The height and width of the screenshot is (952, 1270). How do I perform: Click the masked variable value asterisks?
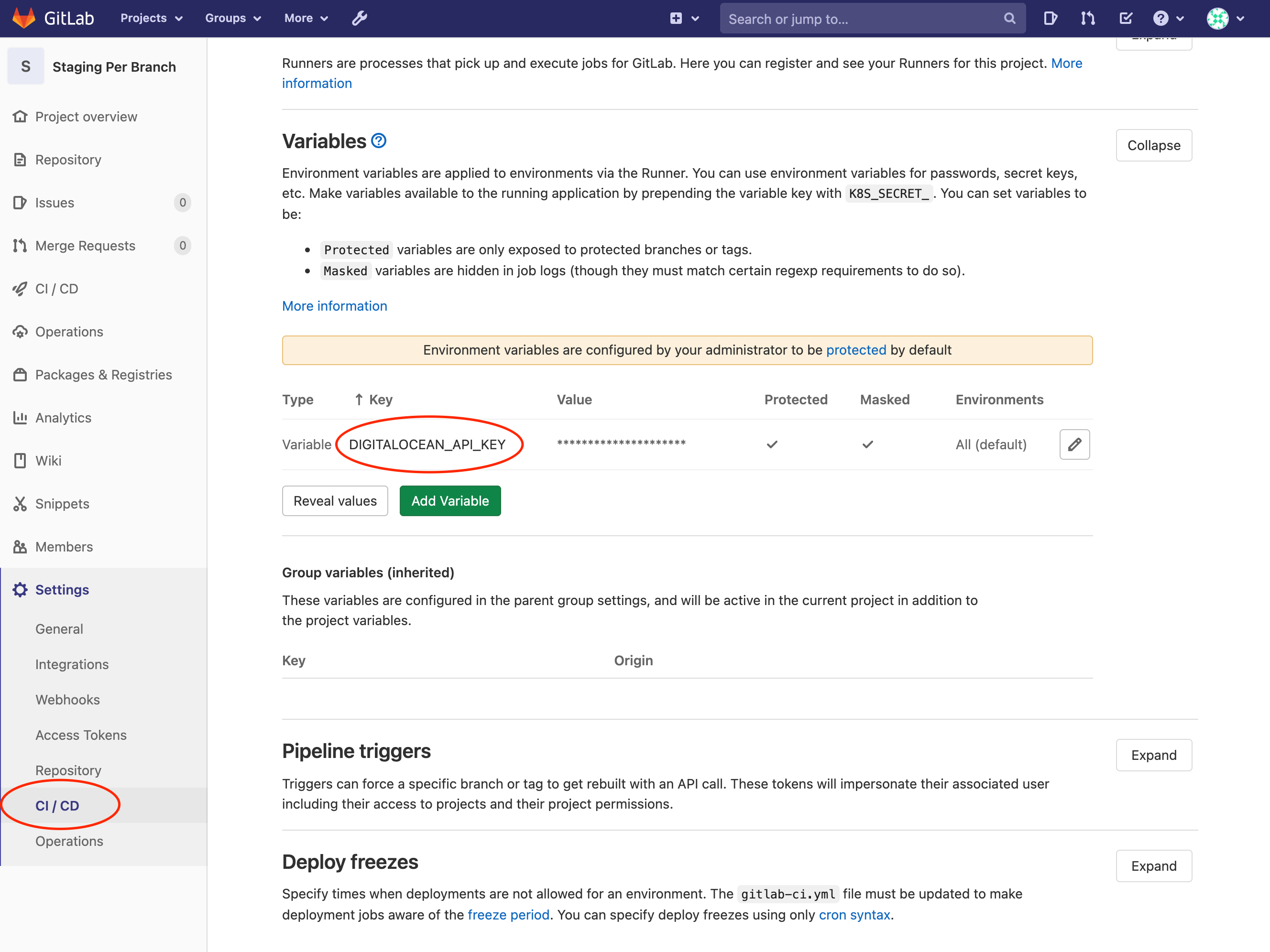point(621,443)
